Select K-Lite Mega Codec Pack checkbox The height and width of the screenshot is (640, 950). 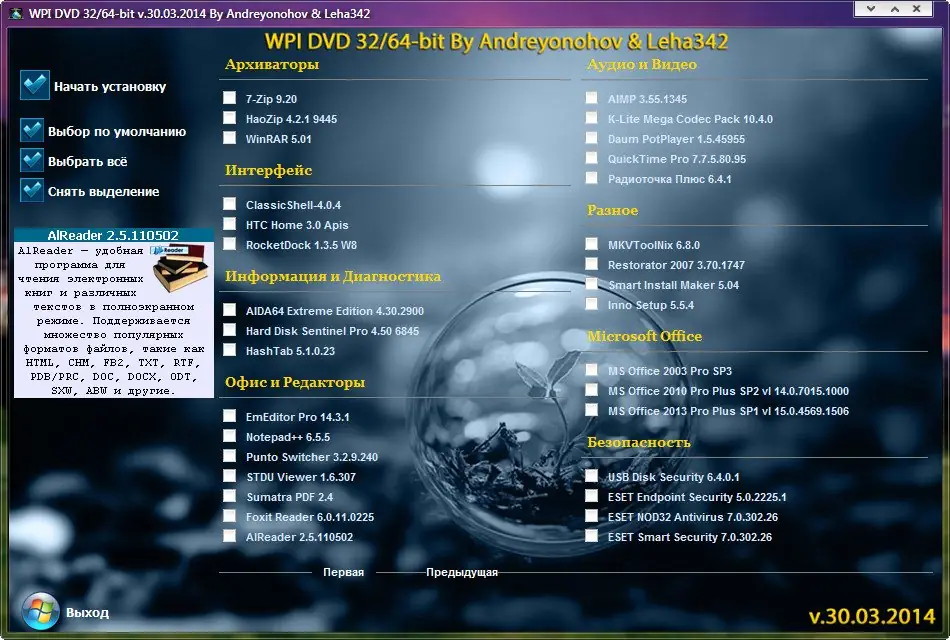pyautogui.click(x=592, y=118)
